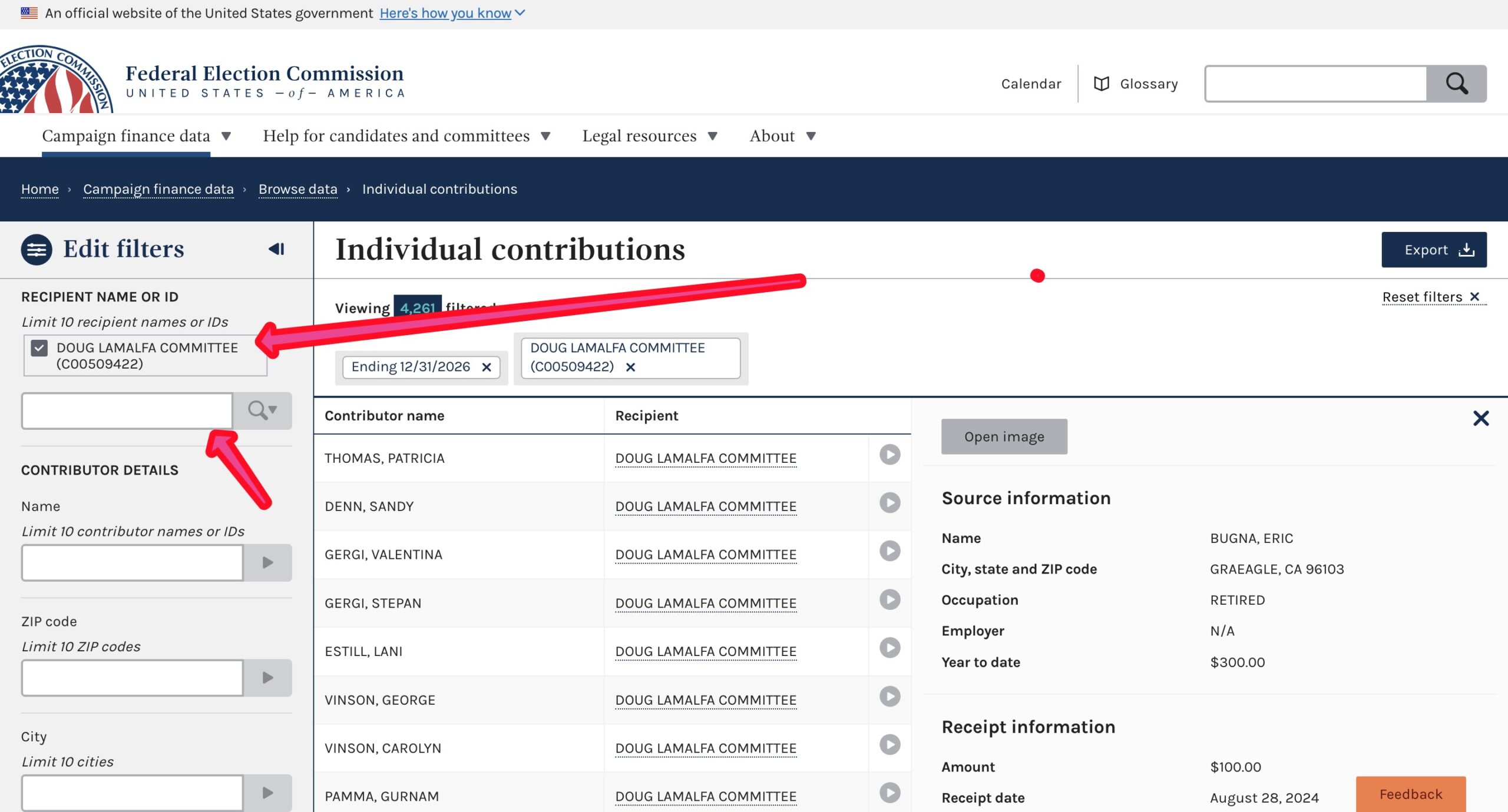Open recipient link in THOMAS, PATRICIA row

click(706, 458)
